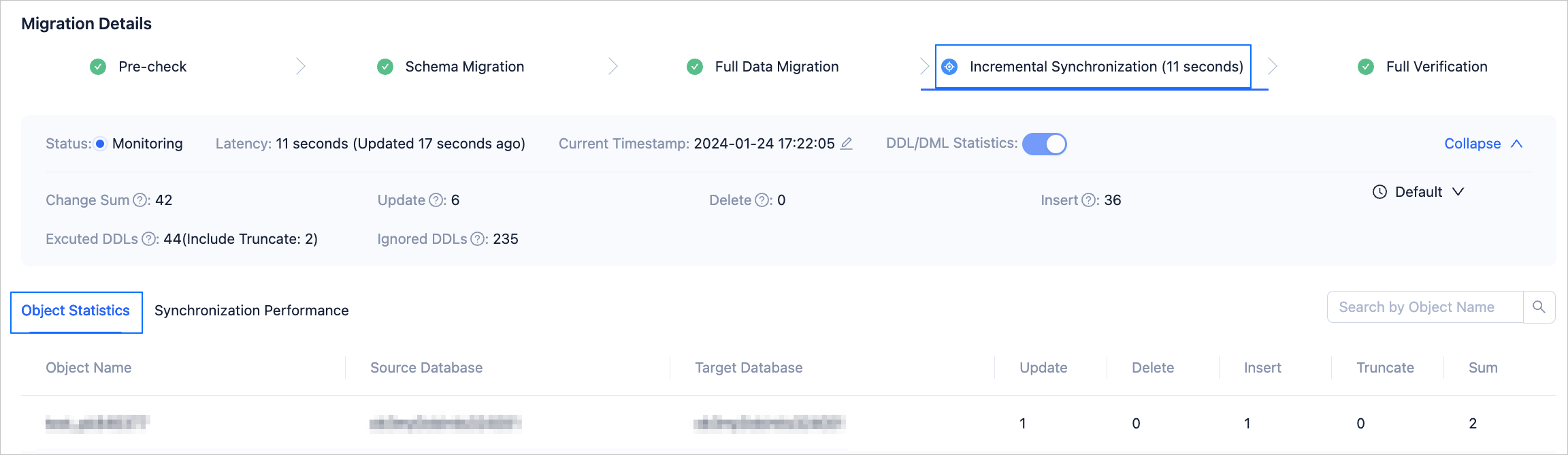The height and width of the screenshot is (455, 1568).
Task: Click the Incremental Synchronization target icon
Action: coord(949,67)
